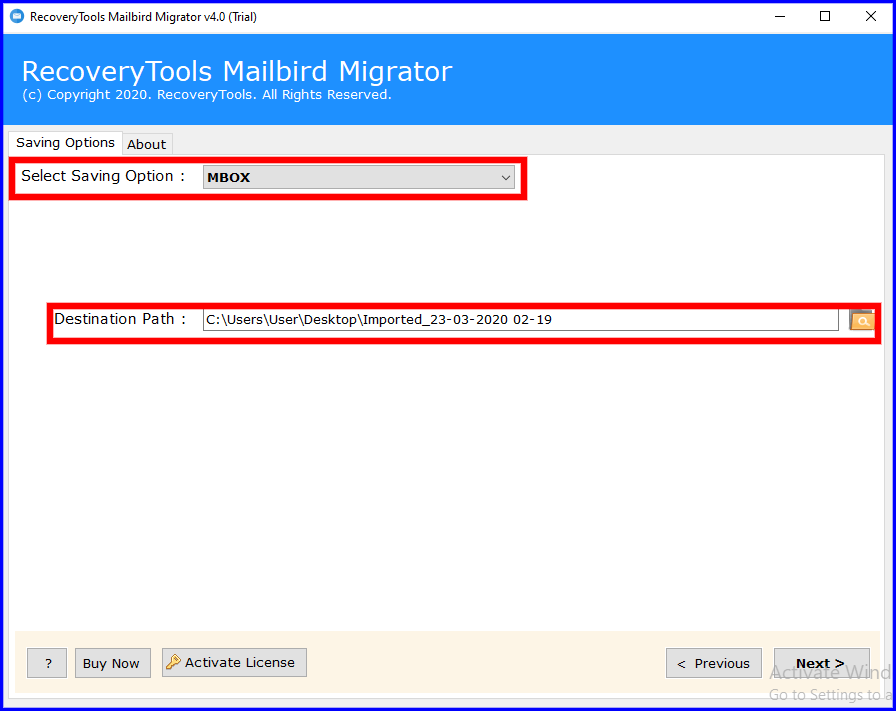The height and width of the screenshot is (711, 896).
Task: Click the question mark help button
Action: pos(47,663)
